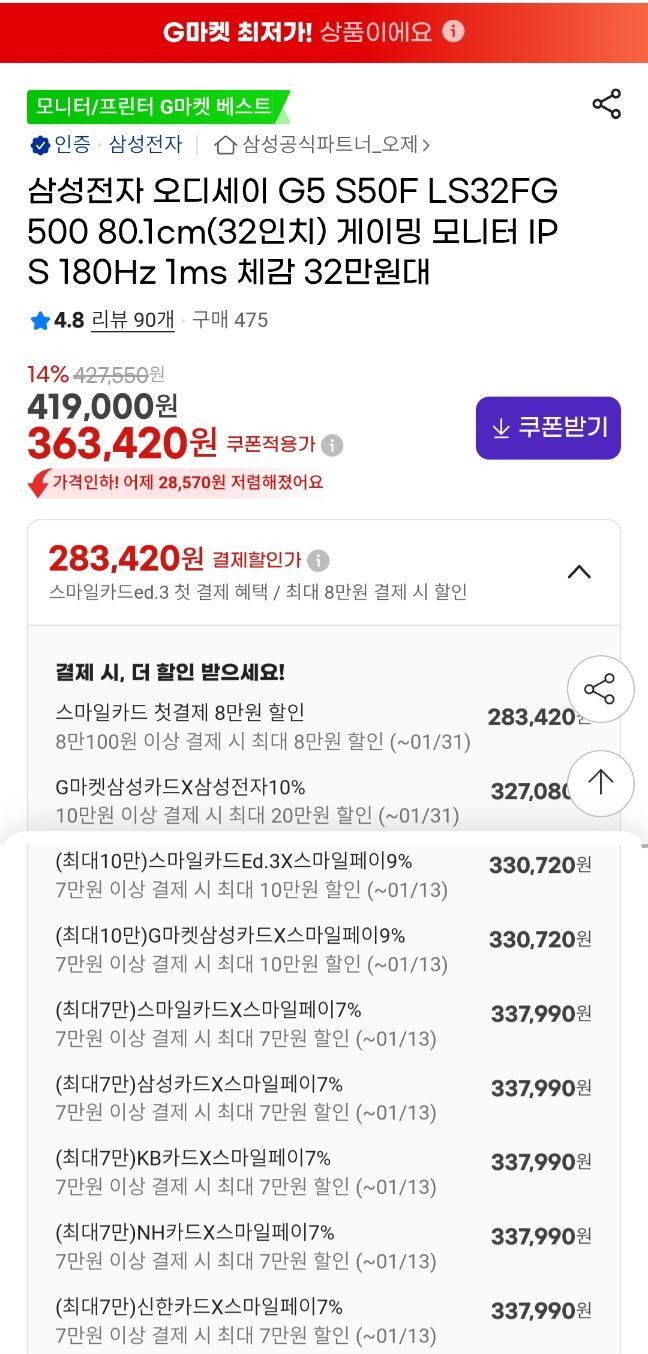The height and width of the screenshot is (1354, 648).
Task: Open the 리뷰 90개 reviews link
Action: (133, 320)
